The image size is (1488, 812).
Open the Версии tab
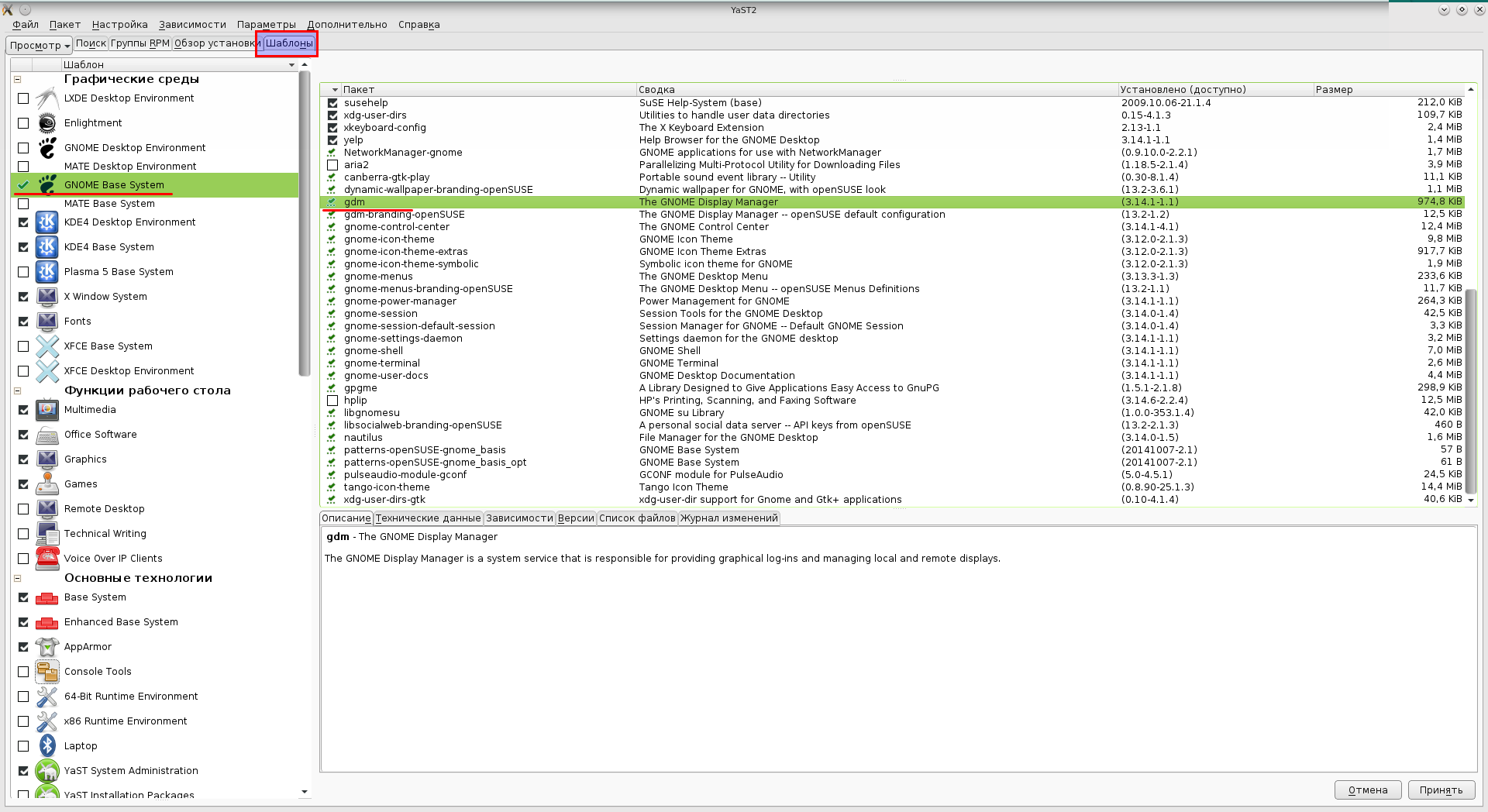tap(576, 518)
